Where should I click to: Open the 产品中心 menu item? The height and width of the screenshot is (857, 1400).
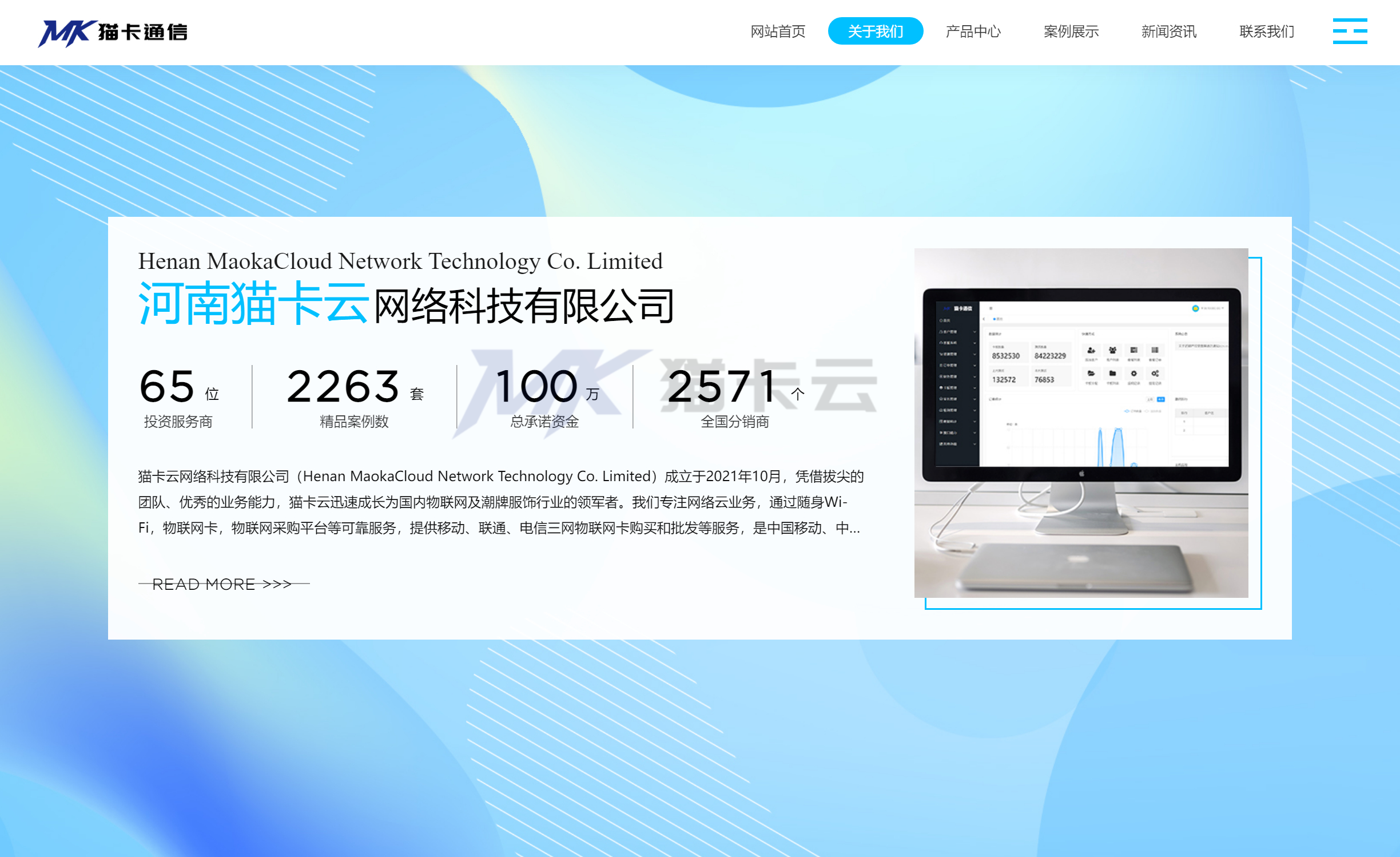point(973,31)
